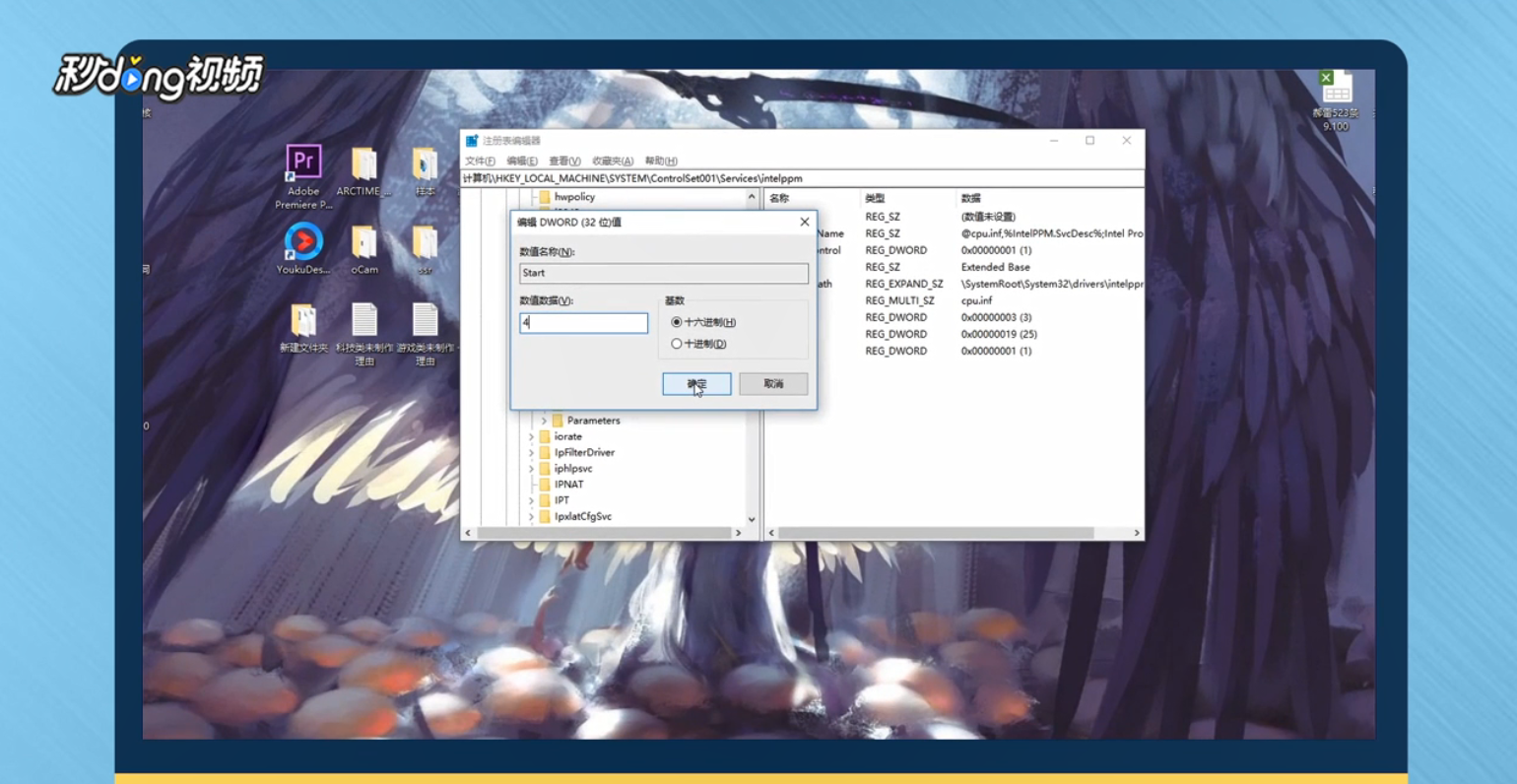Click the registry path address bar
Viewport: 1517px width, 784px height.
pyautogui.click(x=803, y=178)
